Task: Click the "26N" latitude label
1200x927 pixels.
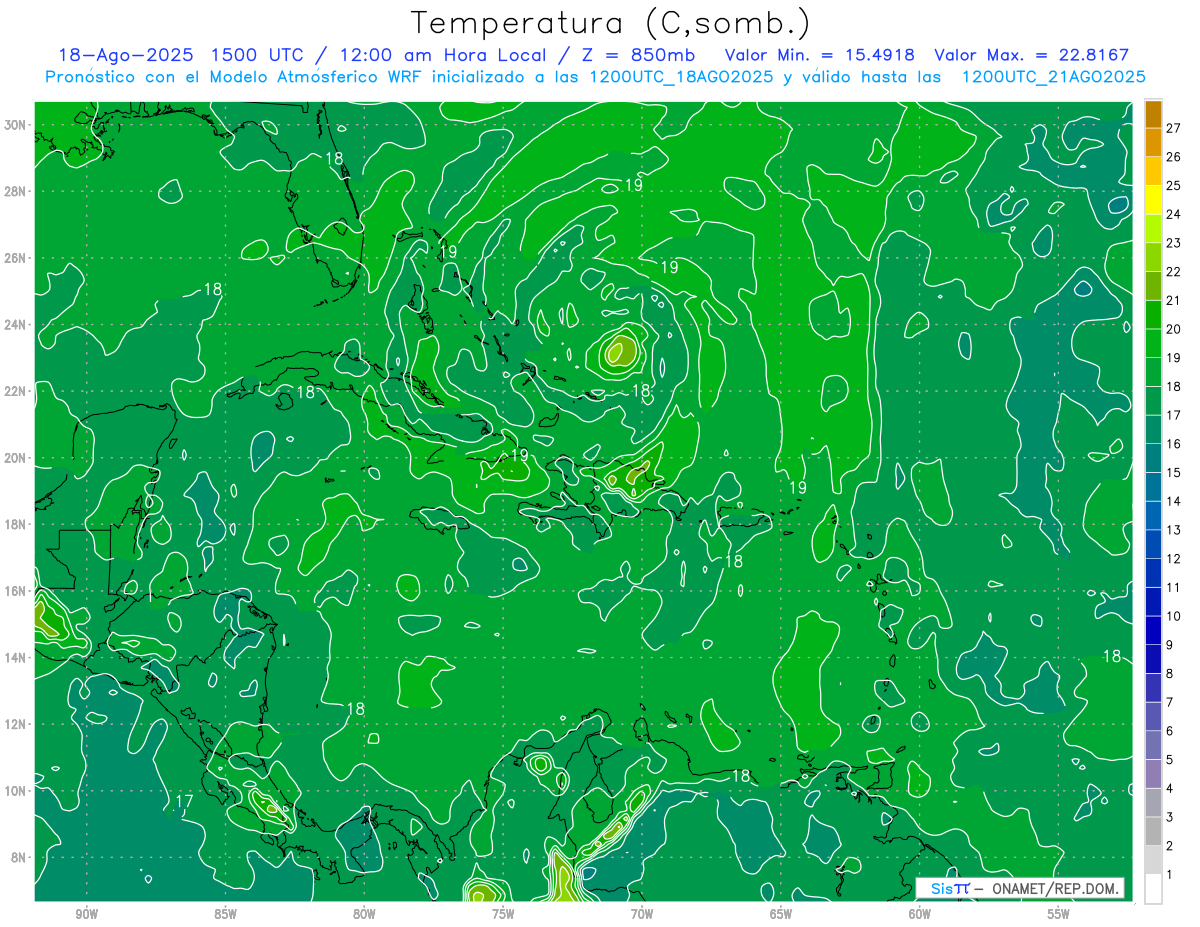Action: 17,258
